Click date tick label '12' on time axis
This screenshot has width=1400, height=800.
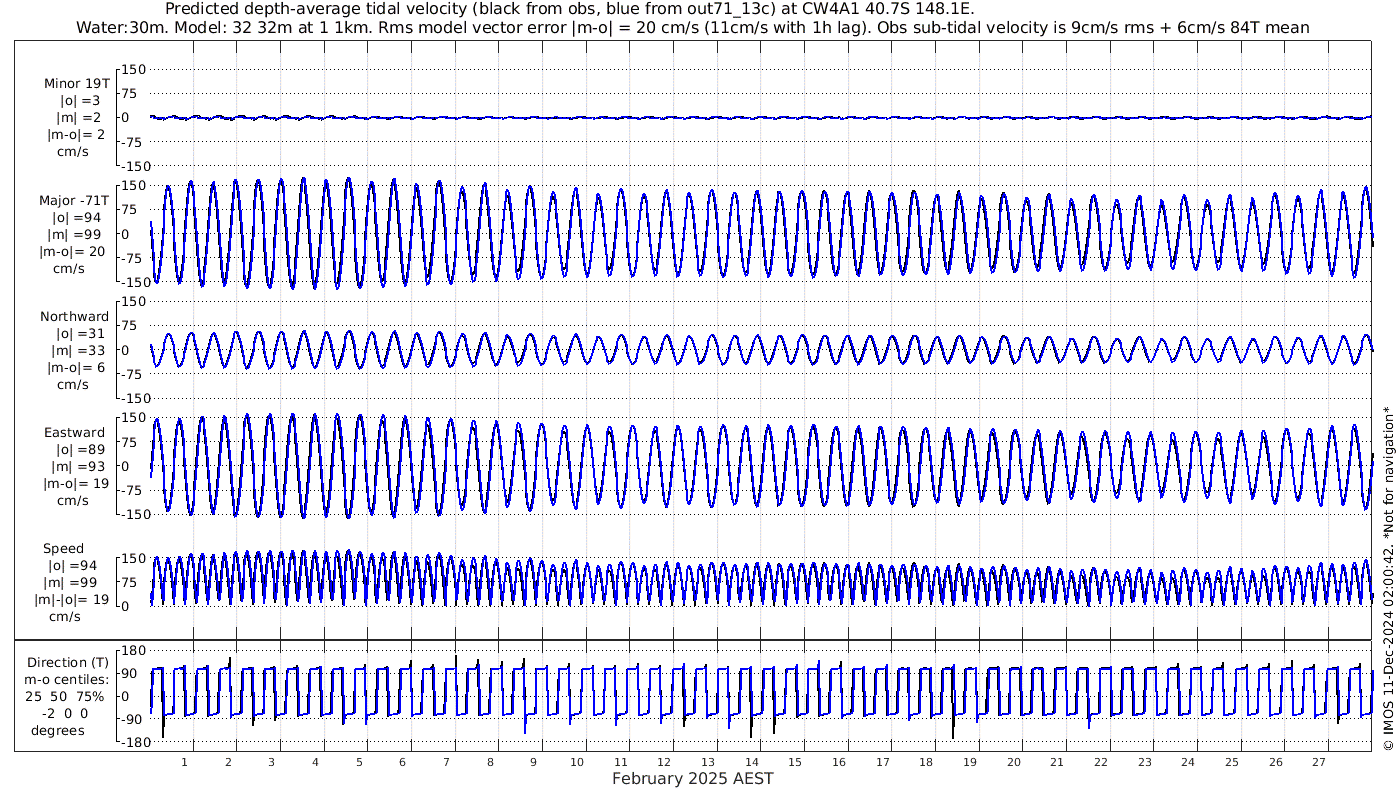pyautogui.click(x=664, y=762)
